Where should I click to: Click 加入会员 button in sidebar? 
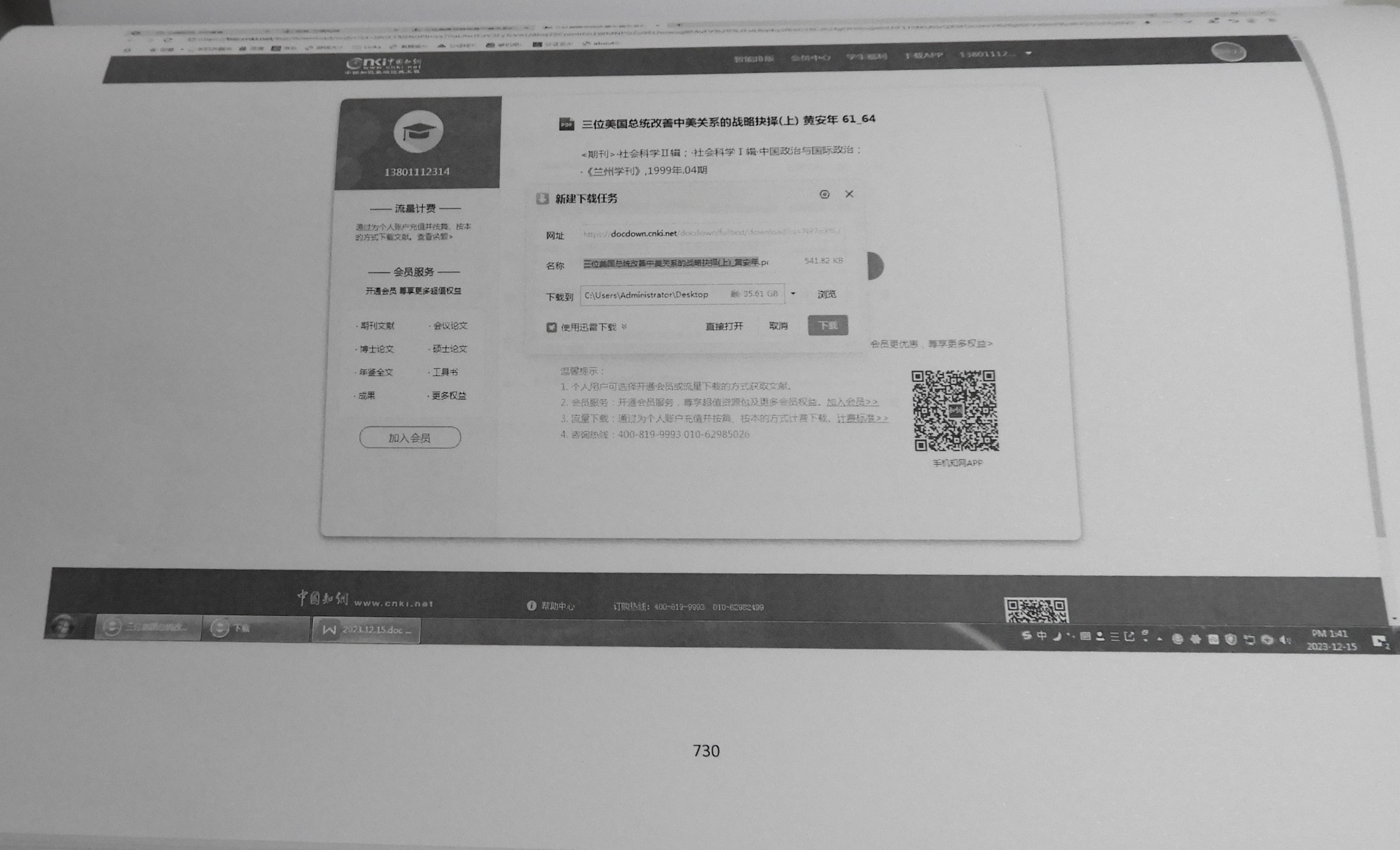pos(410,438)
